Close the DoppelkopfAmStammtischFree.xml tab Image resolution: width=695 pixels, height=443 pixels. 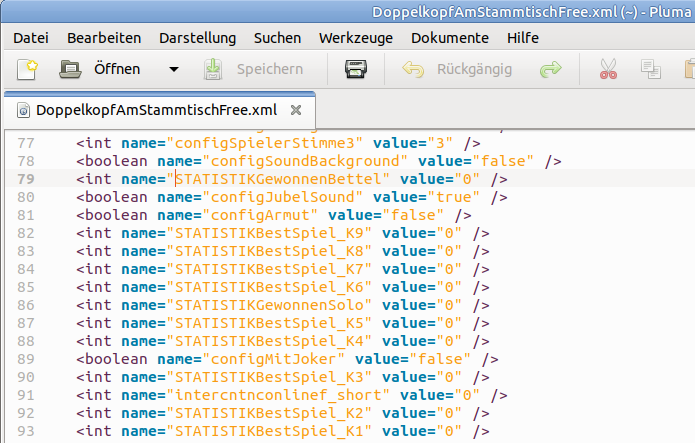[296, 109]
